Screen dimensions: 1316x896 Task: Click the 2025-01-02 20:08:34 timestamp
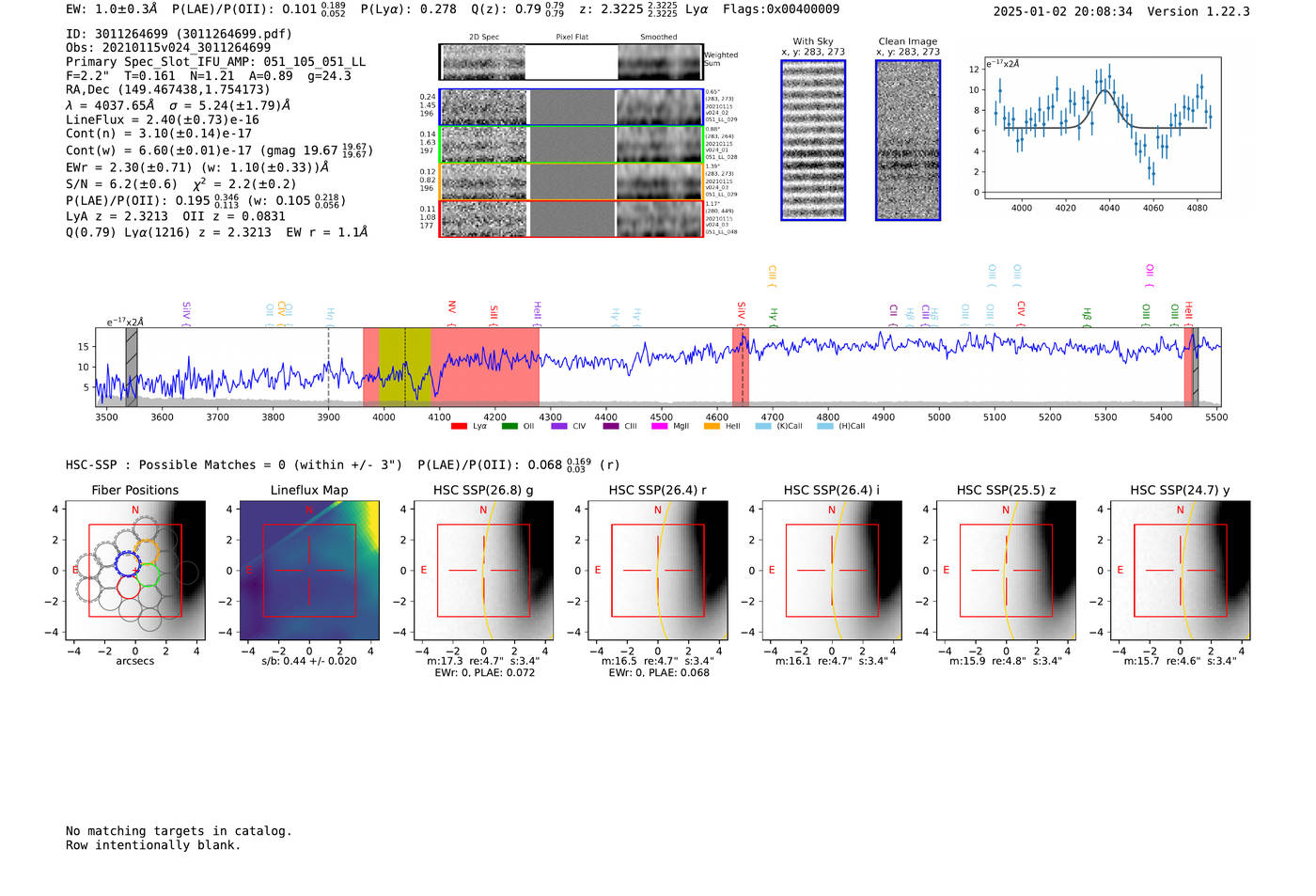[1063, 12]
